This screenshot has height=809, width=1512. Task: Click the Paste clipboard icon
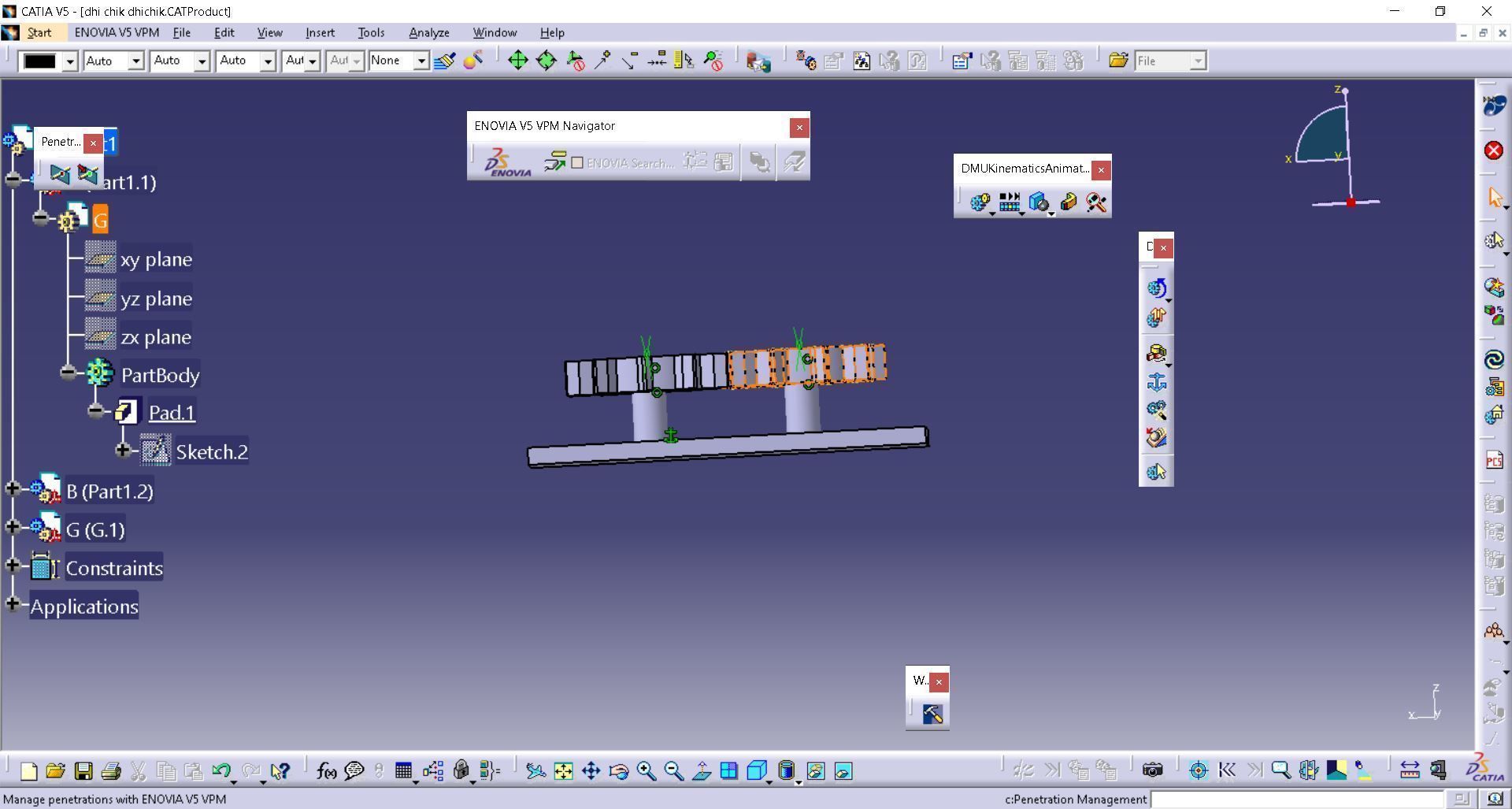tap(193, 771)
